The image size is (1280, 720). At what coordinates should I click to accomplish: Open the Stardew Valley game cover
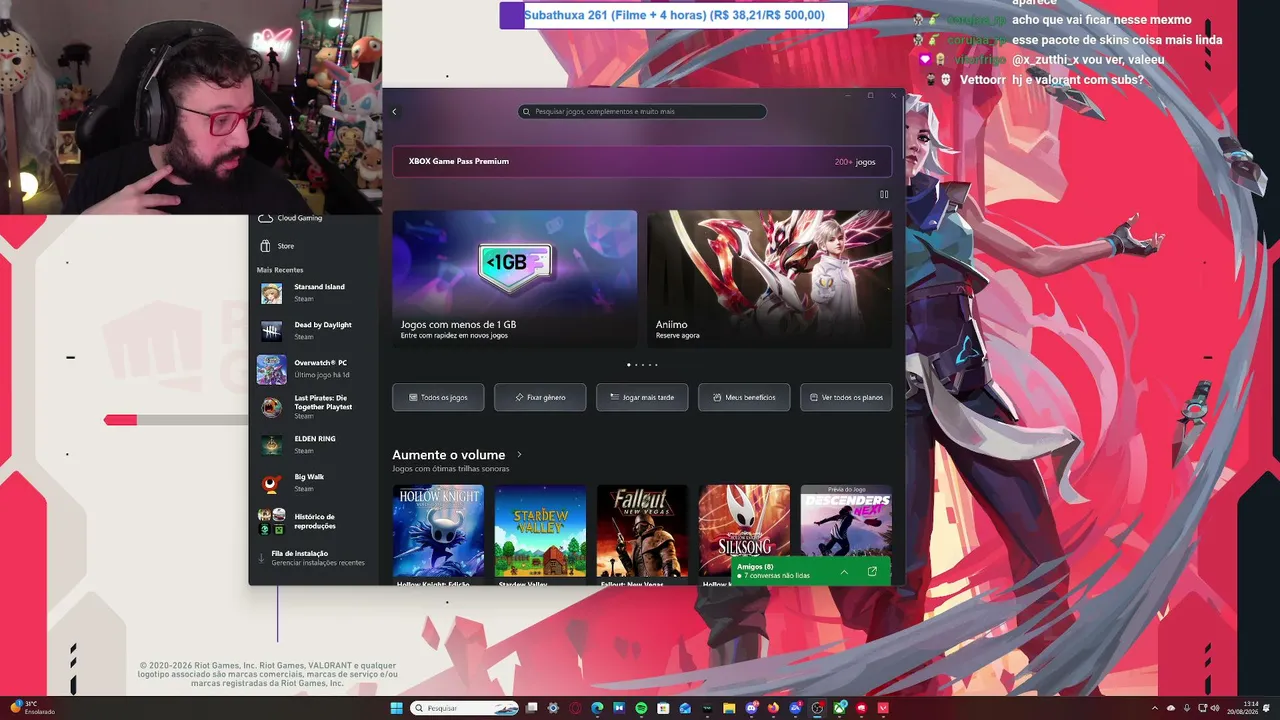540,531
